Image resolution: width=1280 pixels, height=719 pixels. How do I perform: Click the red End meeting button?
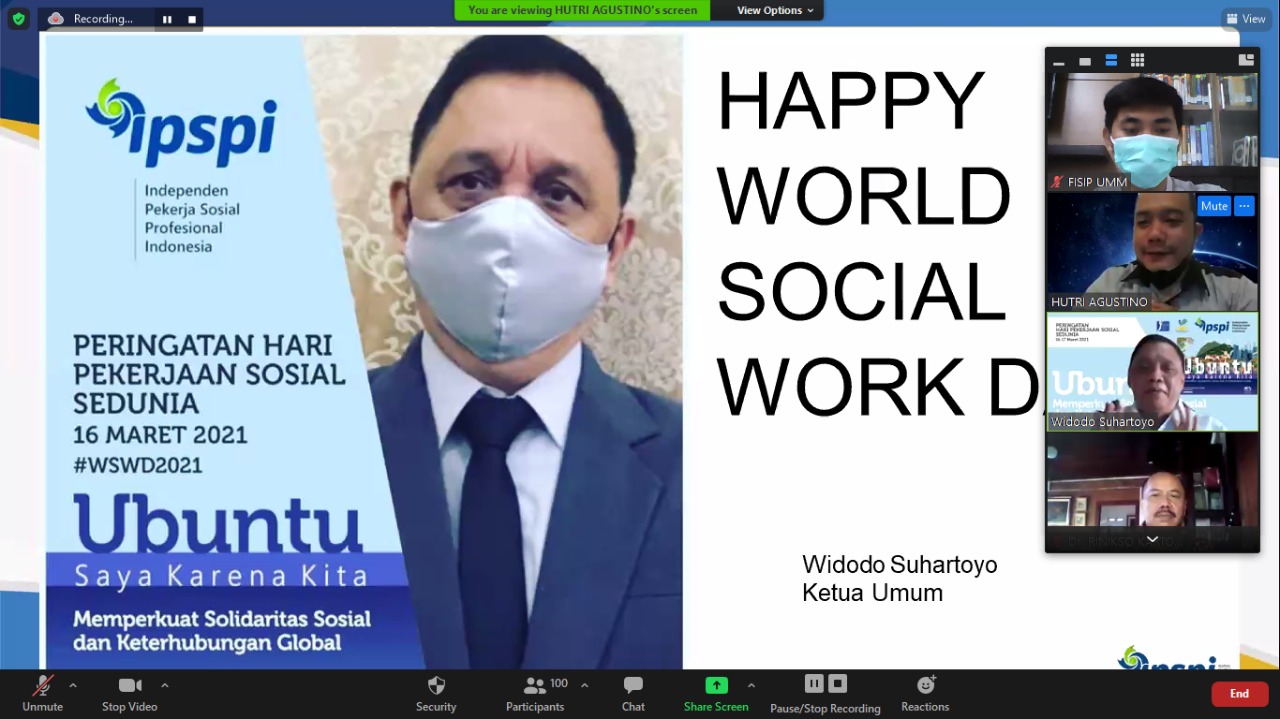1239,693
